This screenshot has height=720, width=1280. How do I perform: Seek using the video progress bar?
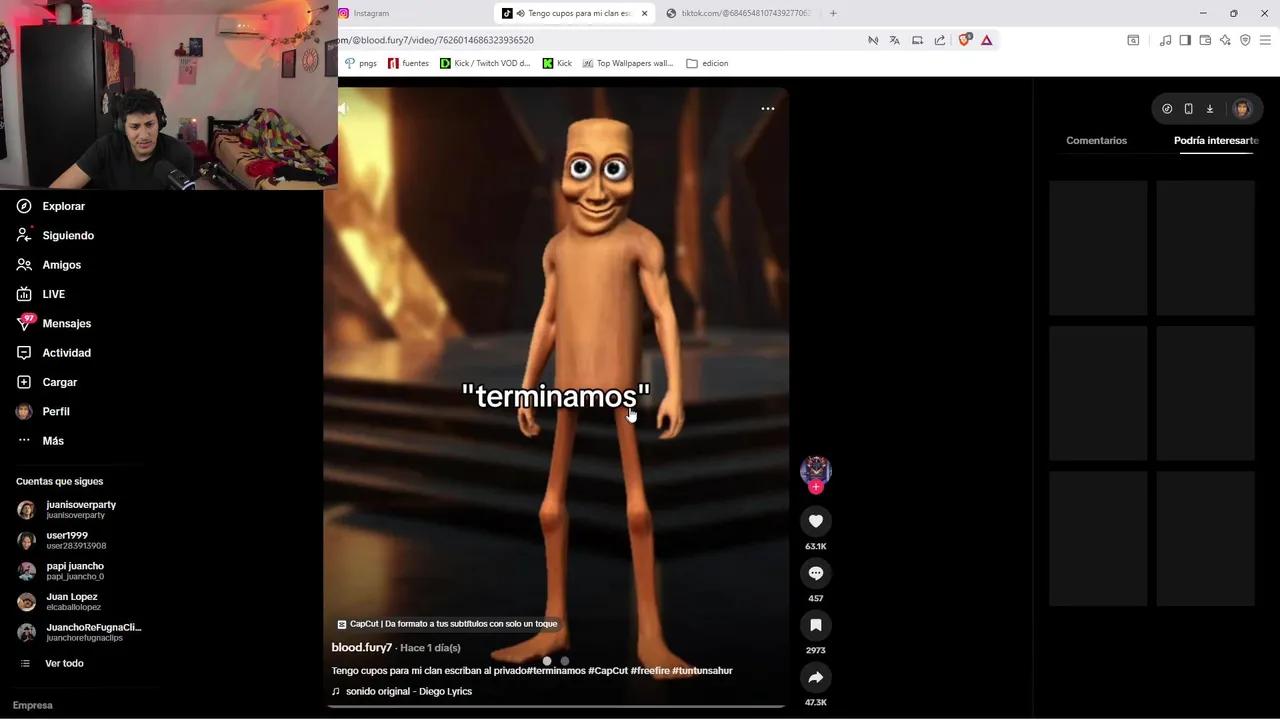click(x=556, y=705)
